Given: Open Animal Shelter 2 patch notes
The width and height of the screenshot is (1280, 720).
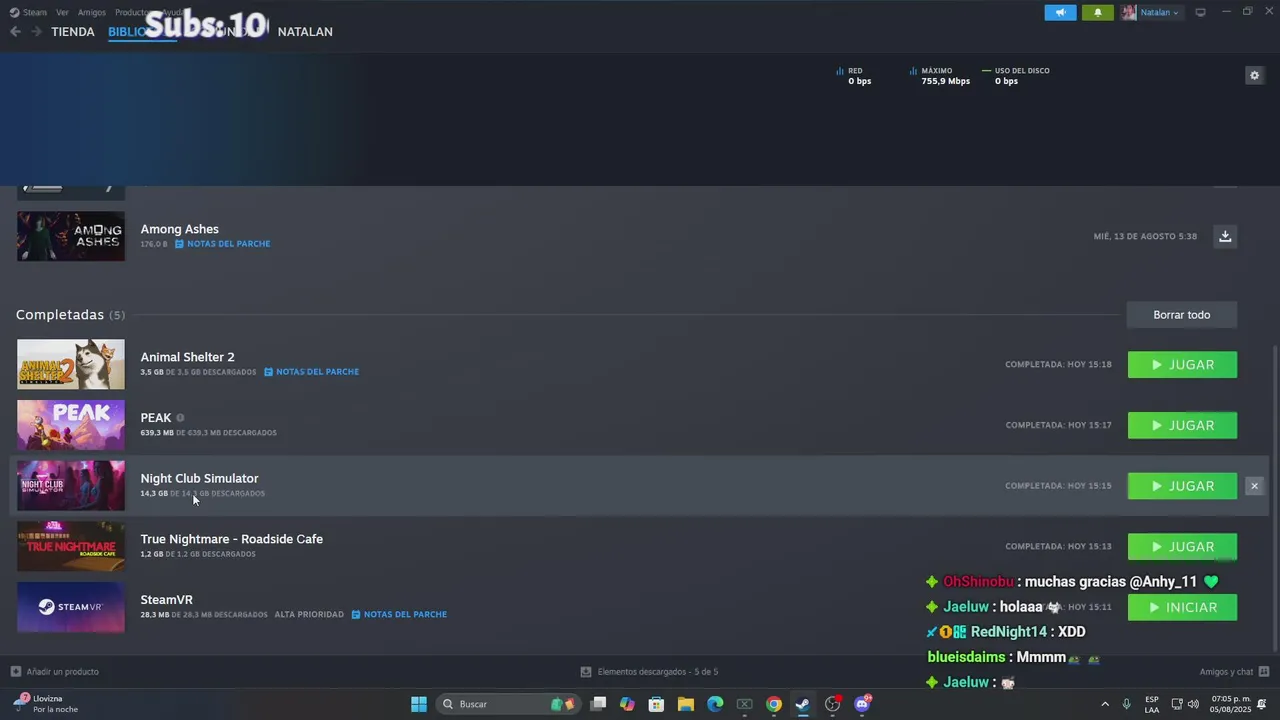Looking at the screenshot, I should click(x=311, y=372).
